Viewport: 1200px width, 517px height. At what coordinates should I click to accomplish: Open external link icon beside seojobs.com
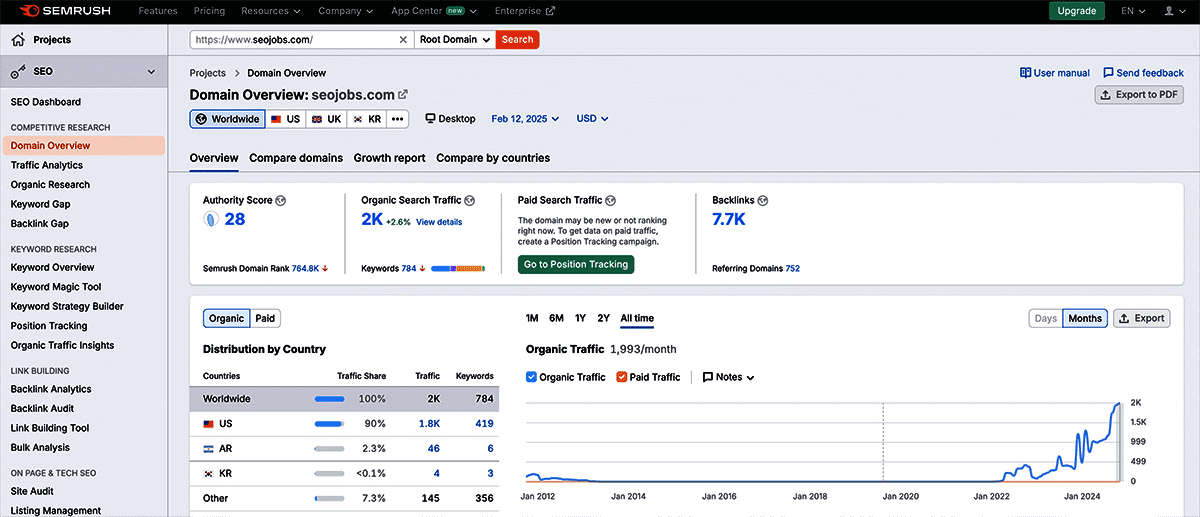[403, 94]
